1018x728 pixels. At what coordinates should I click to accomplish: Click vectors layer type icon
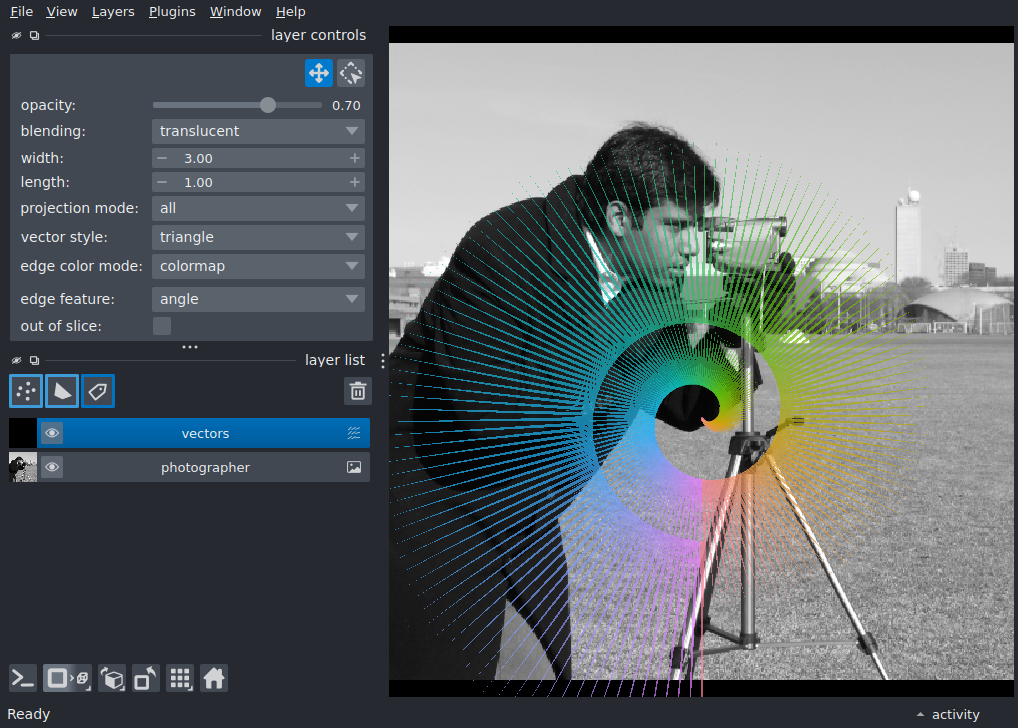pos(354,433)
